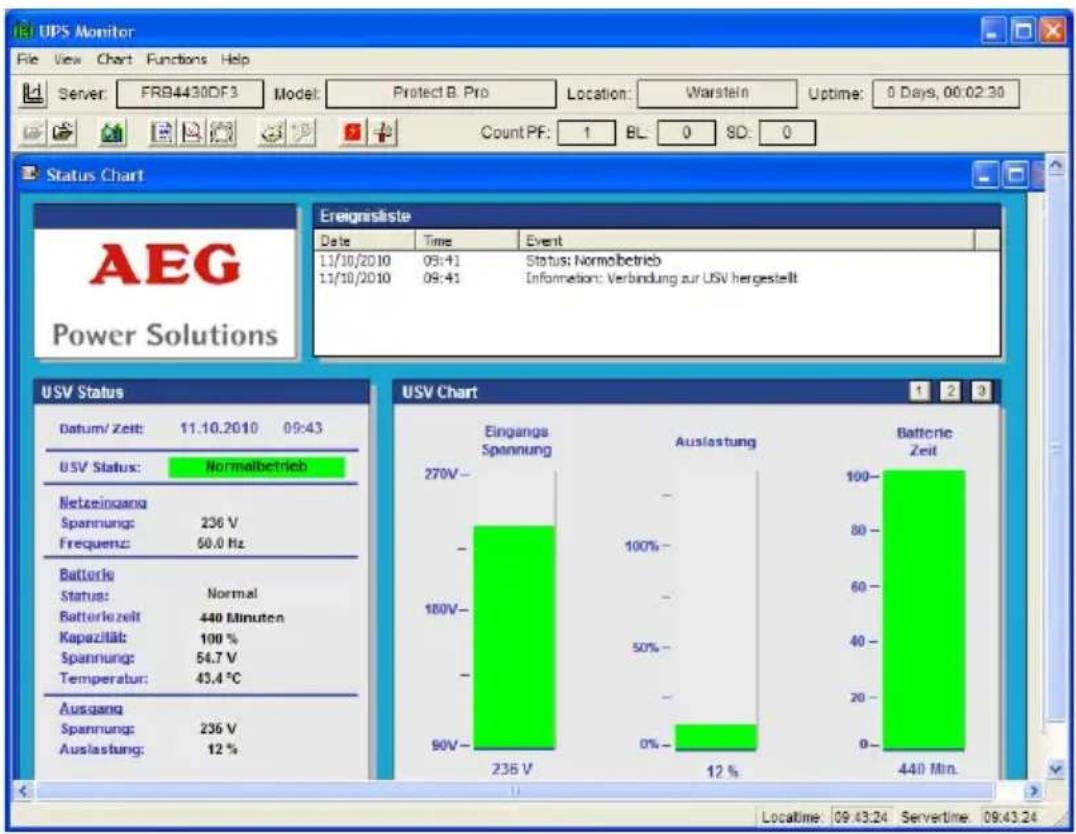Click the document list toolbar icon
Viewport: 1076px width, 834px height.
point(161,132)
